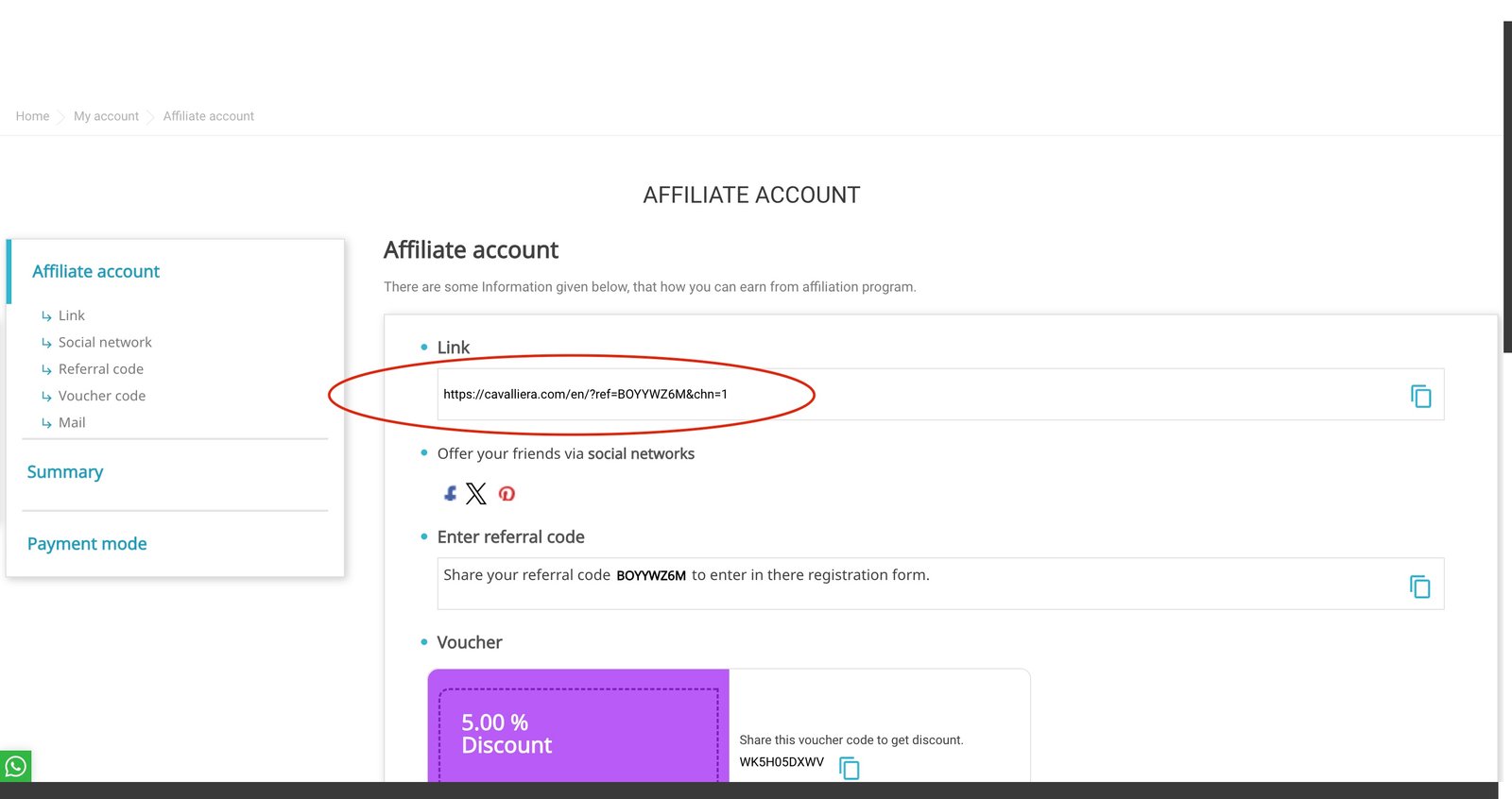Image resolution: width=1512 pixels, height=799 pixels.
Task: Select Affiliate account sidebar heading
Action: point(95,272)
